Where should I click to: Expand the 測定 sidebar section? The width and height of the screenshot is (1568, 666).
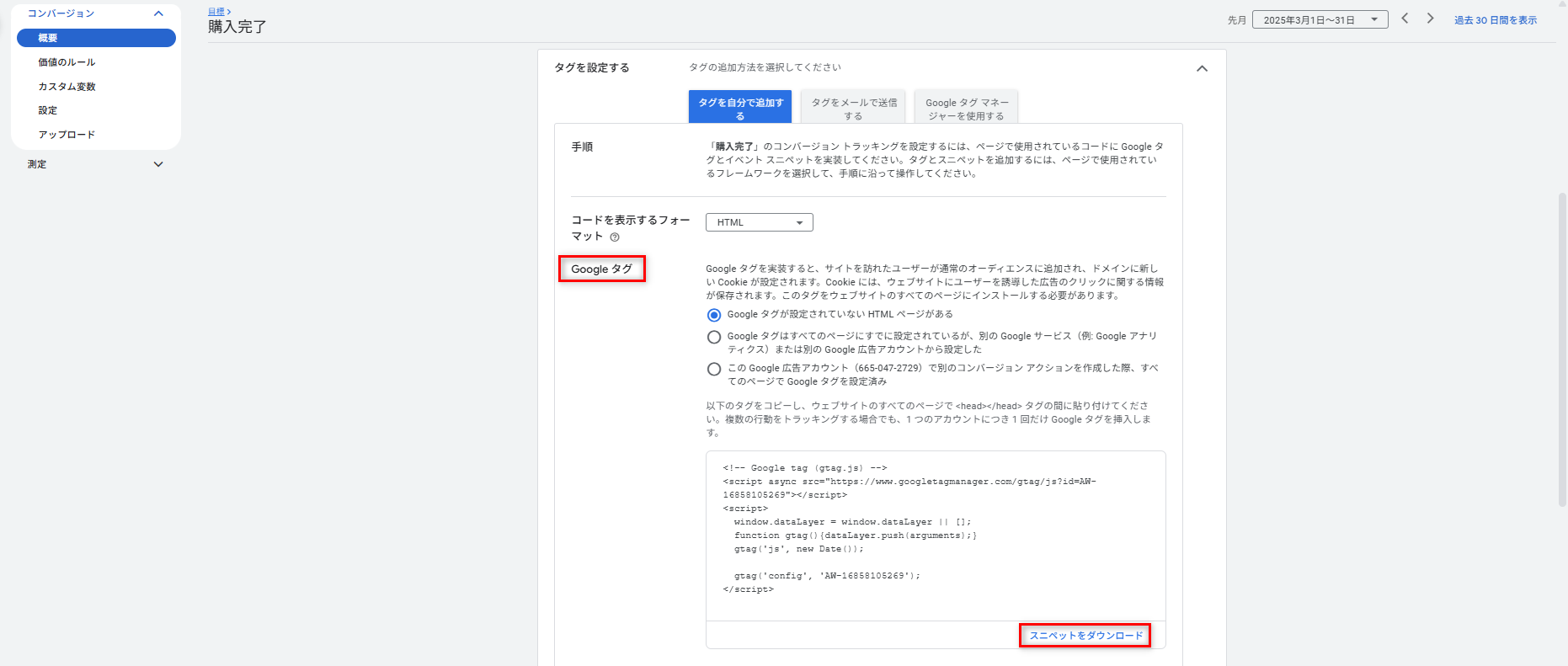click(x=158, y=164)
